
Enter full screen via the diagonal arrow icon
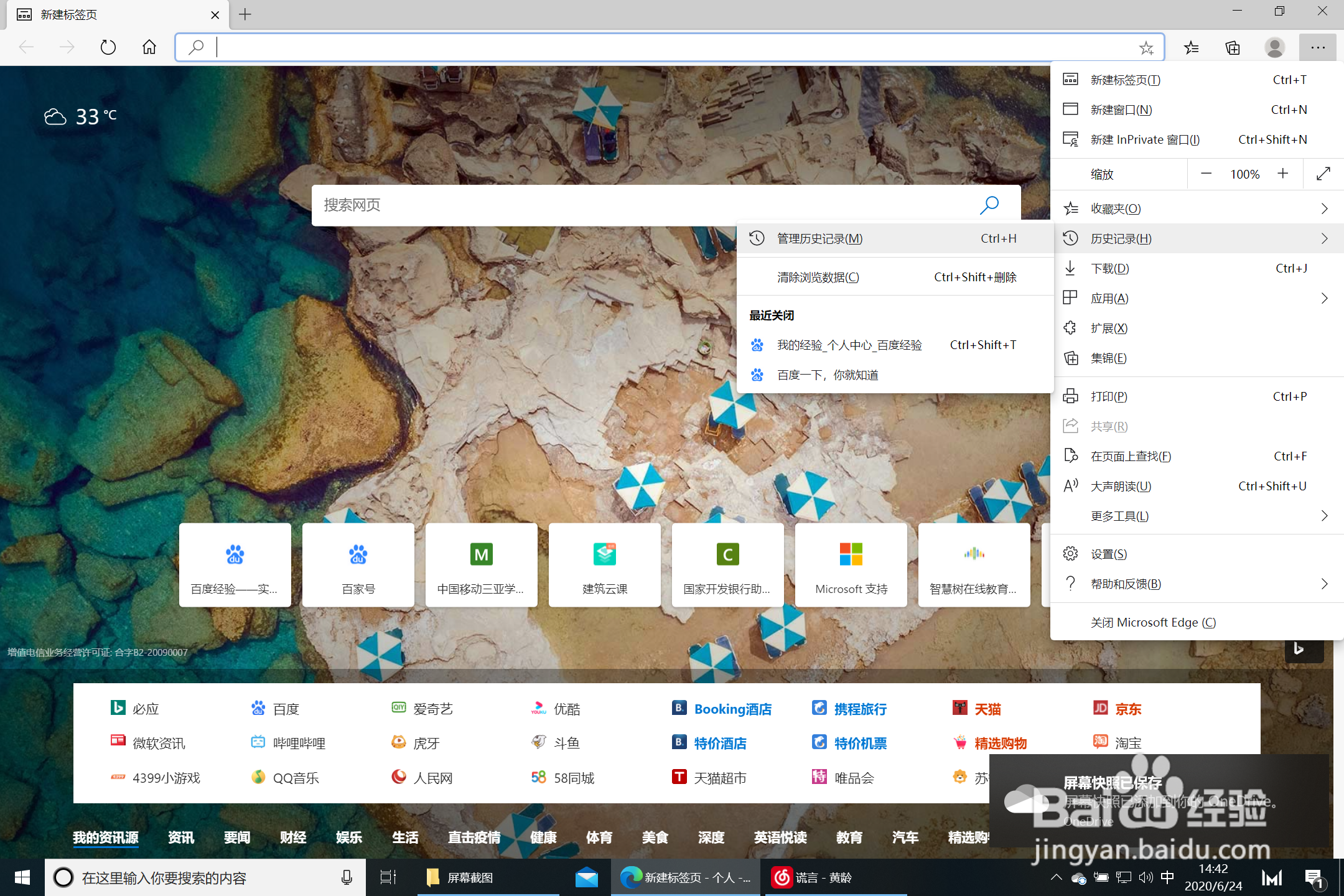(x=1323, y=174)
